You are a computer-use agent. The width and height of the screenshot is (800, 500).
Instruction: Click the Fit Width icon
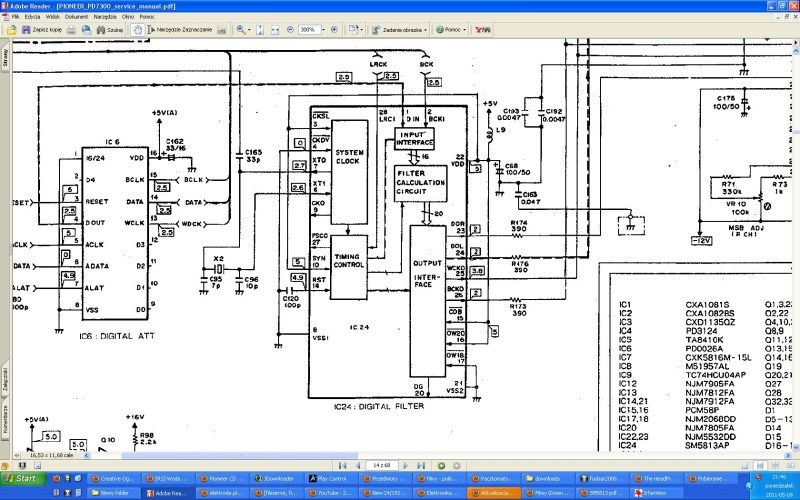[275, 30]
